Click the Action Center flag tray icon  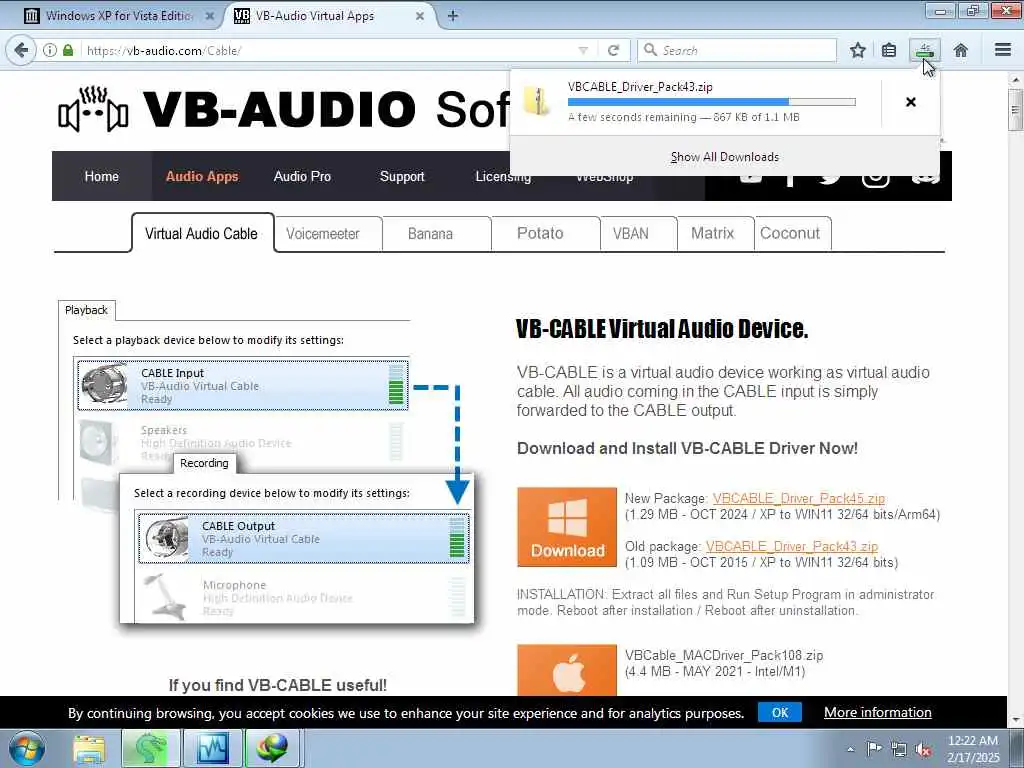(874, 749)
